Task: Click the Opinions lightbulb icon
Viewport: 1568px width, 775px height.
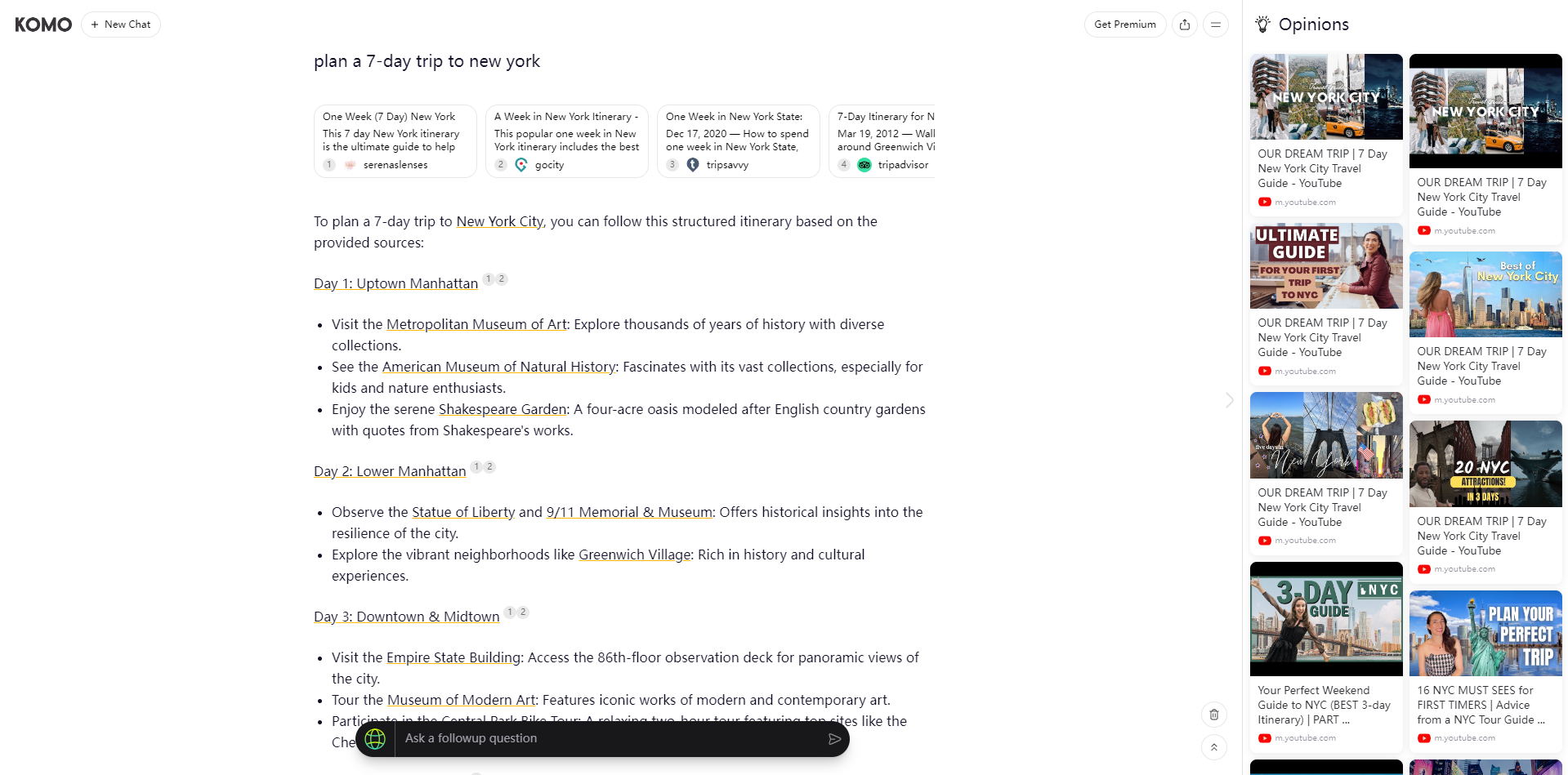Action: pos(1263,24)
